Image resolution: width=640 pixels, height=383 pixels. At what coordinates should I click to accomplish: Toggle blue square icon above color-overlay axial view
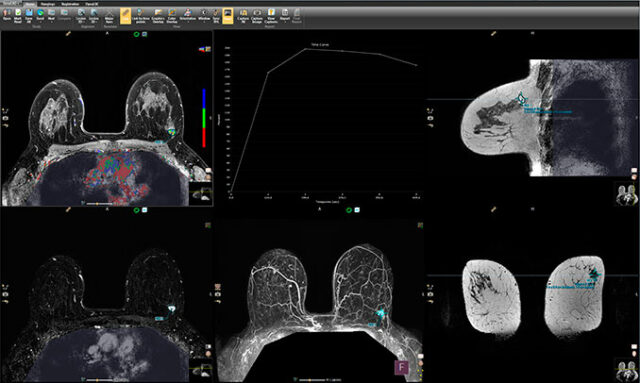tap(144, 34)
